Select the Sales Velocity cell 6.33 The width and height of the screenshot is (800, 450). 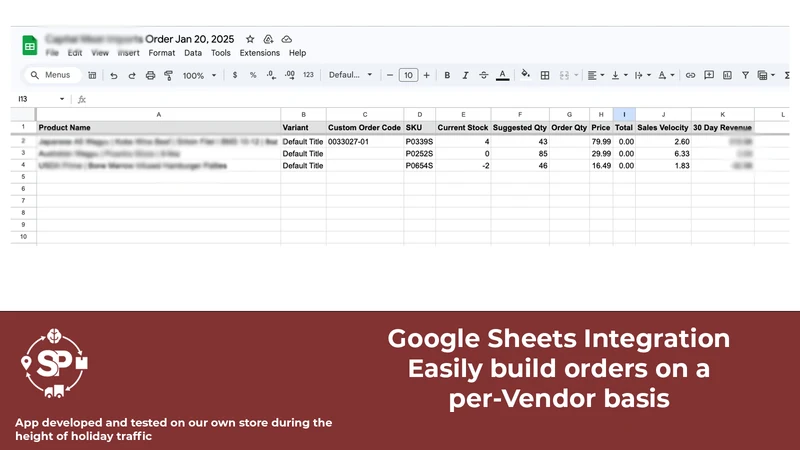tap(663, 154)
